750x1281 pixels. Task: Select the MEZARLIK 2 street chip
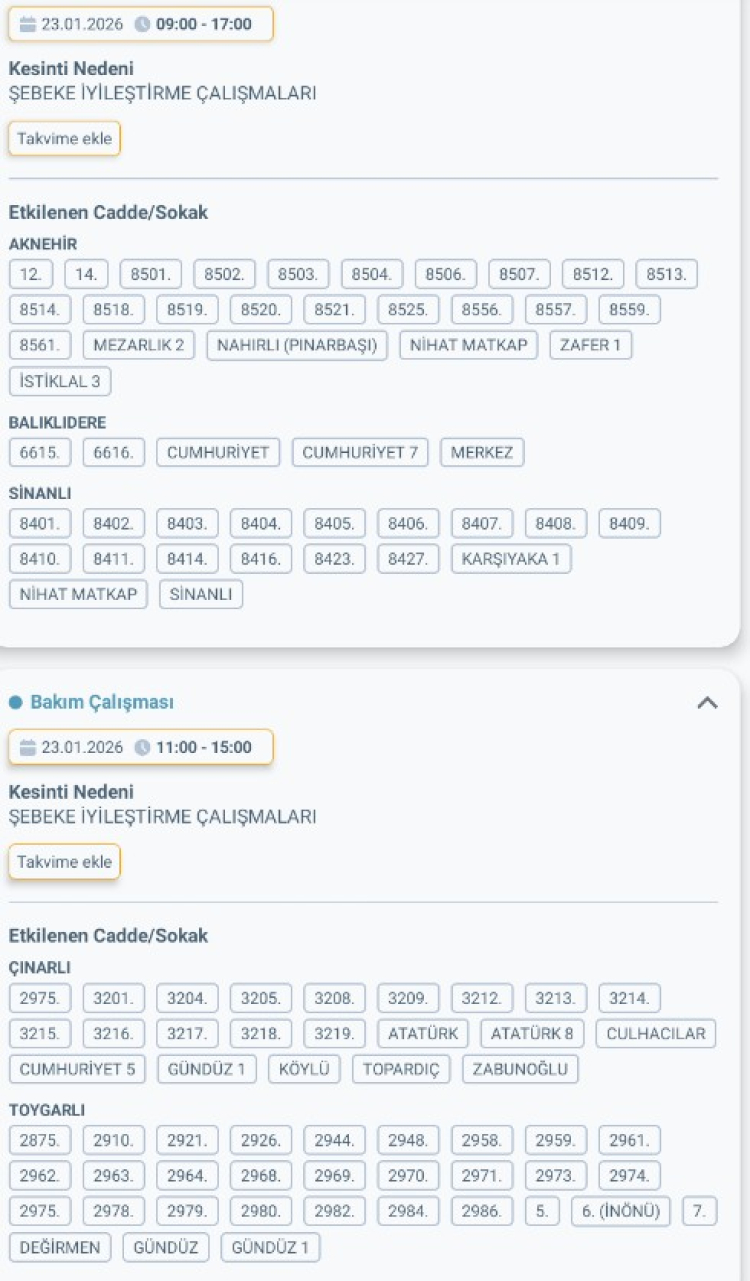click(139, 346)
